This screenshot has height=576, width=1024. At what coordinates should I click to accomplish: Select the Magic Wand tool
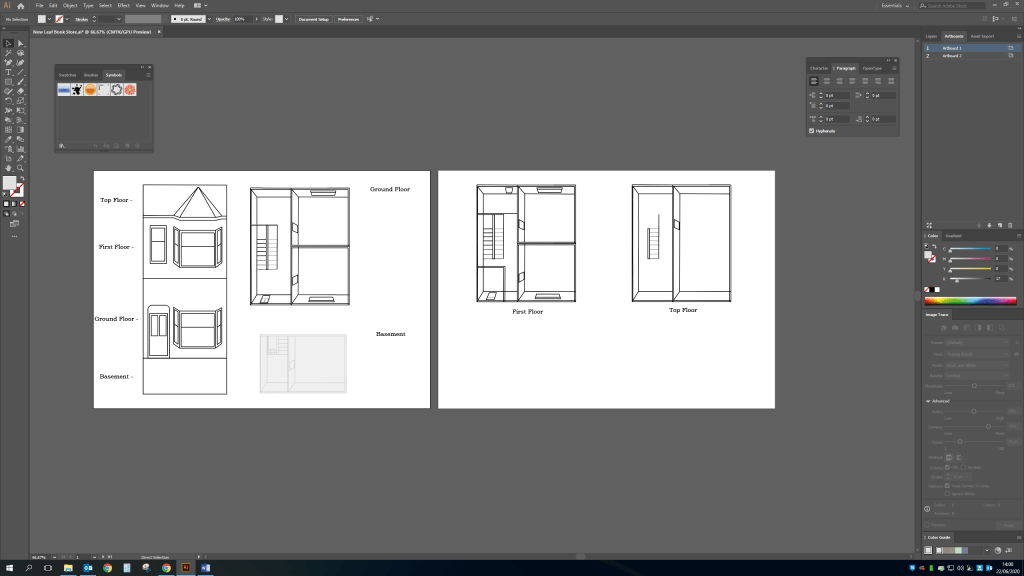(8, 53)
